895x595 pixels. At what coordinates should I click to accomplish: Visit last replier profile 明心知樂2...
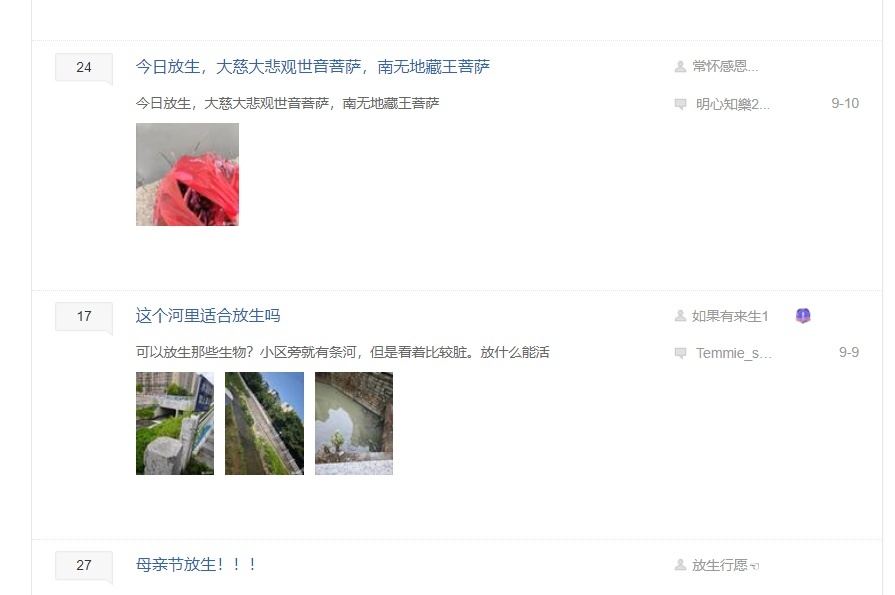[732, 104]
